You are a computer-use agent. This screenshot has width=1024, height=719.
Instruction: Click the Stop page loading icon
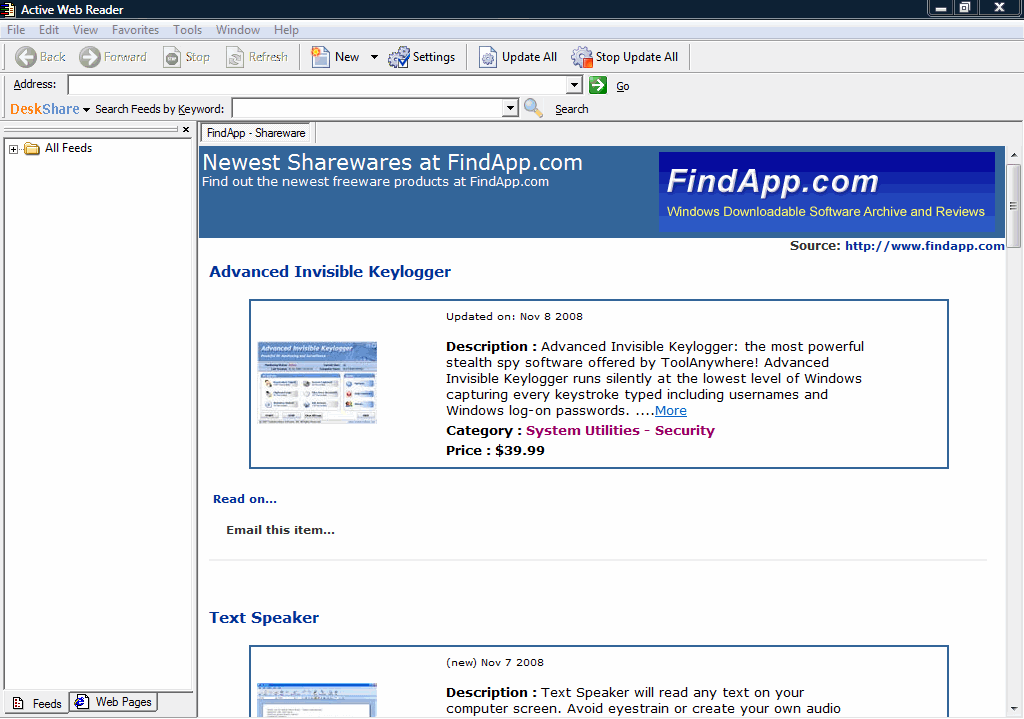click(172, 57)
